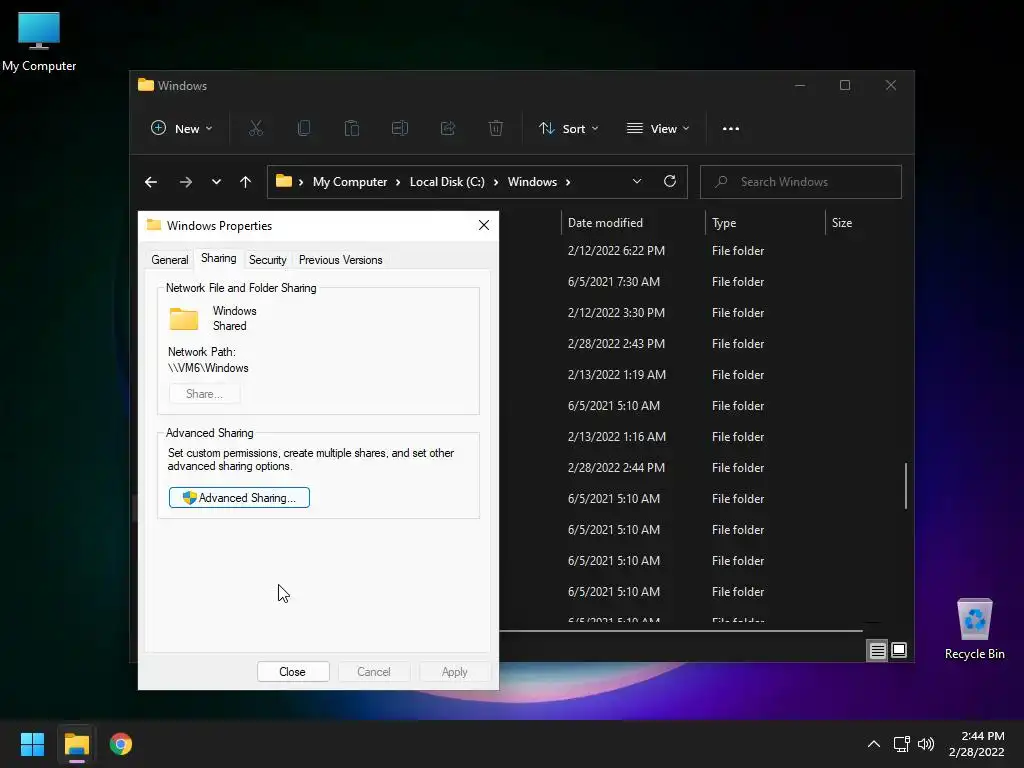Click the Share... button
The width and height of the screenshot is (1024, 768).
(x=204, y=394)
